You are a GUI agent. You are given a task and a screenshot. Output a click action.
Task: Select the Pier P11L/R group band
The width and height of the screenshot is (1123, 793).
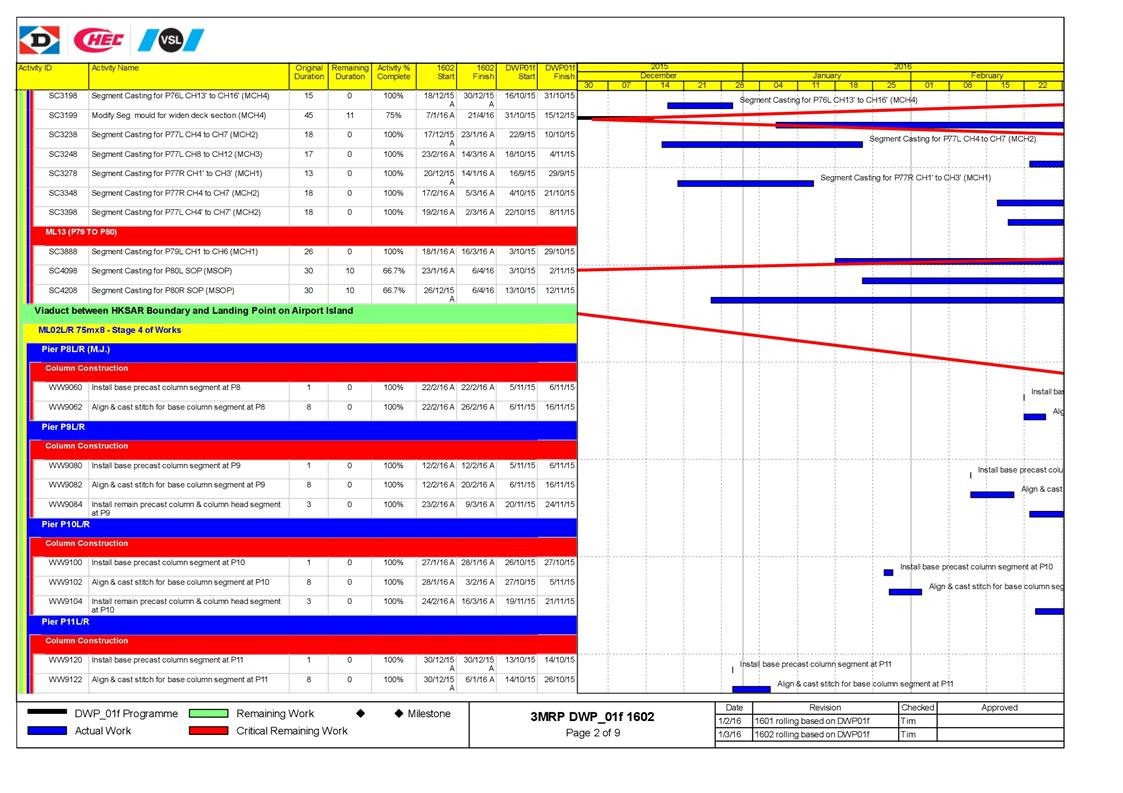[302, 623]
